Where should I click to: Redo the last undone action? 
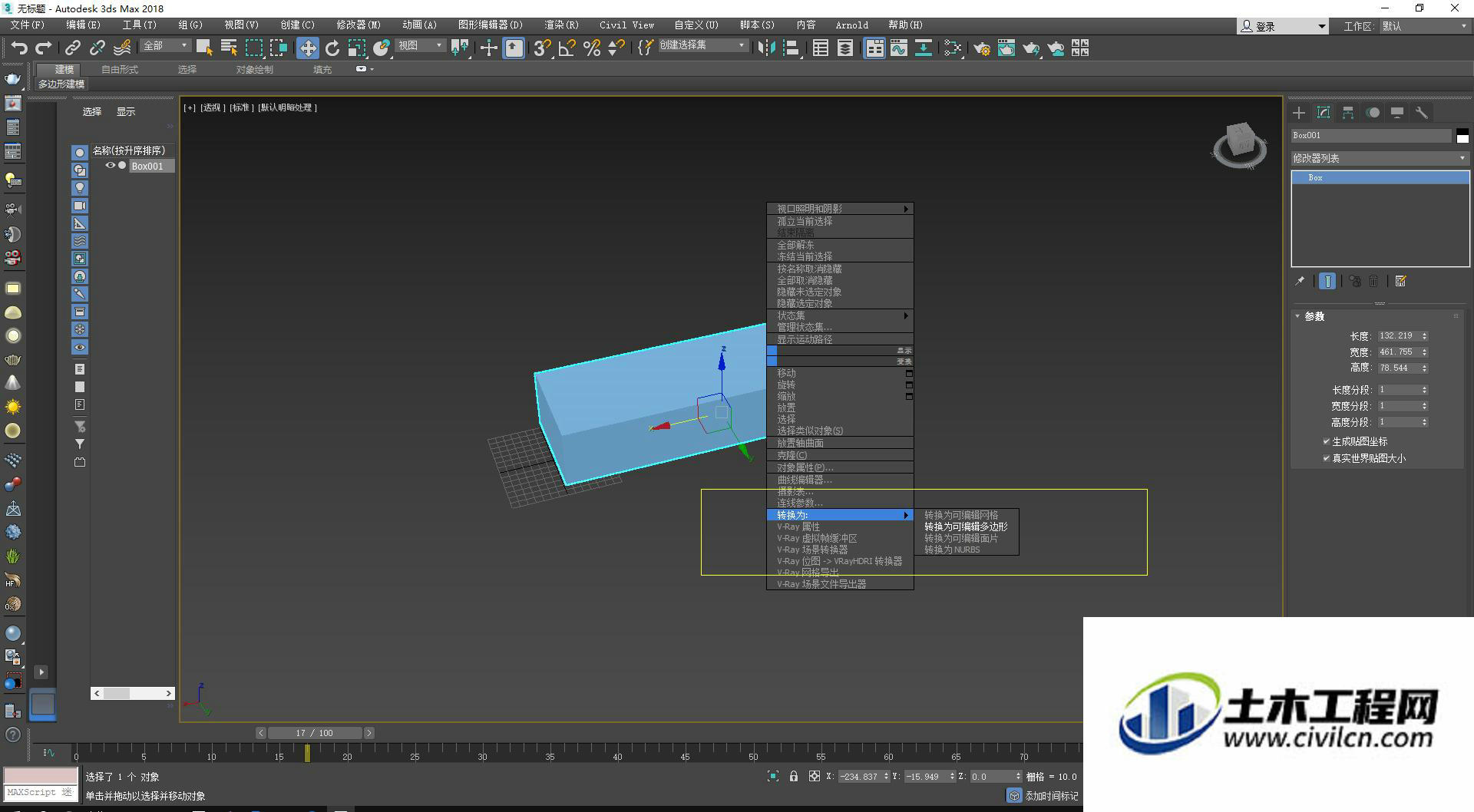click(x=44, y=48)
